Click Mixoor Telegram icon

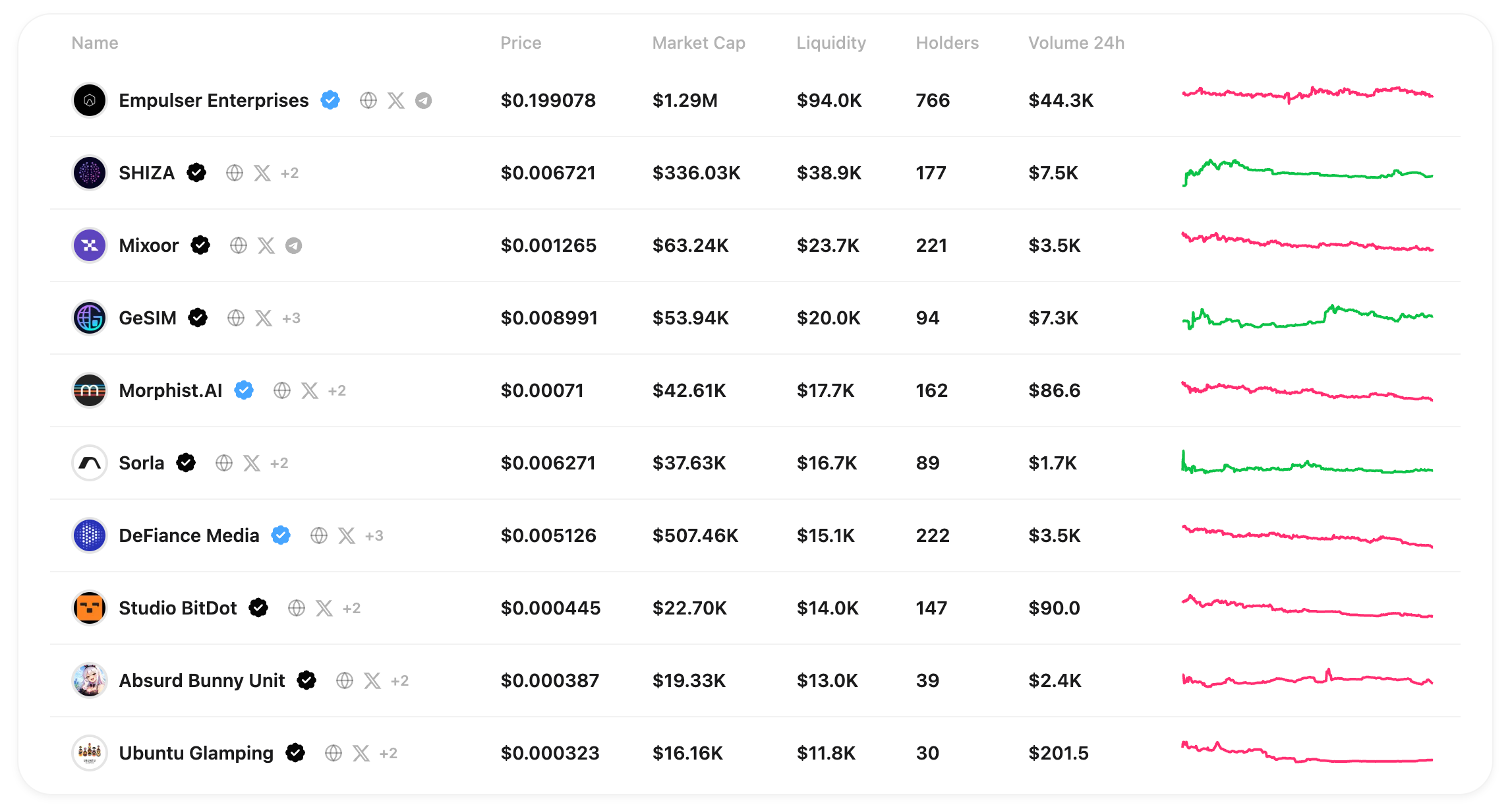click(x=293, y=245)
